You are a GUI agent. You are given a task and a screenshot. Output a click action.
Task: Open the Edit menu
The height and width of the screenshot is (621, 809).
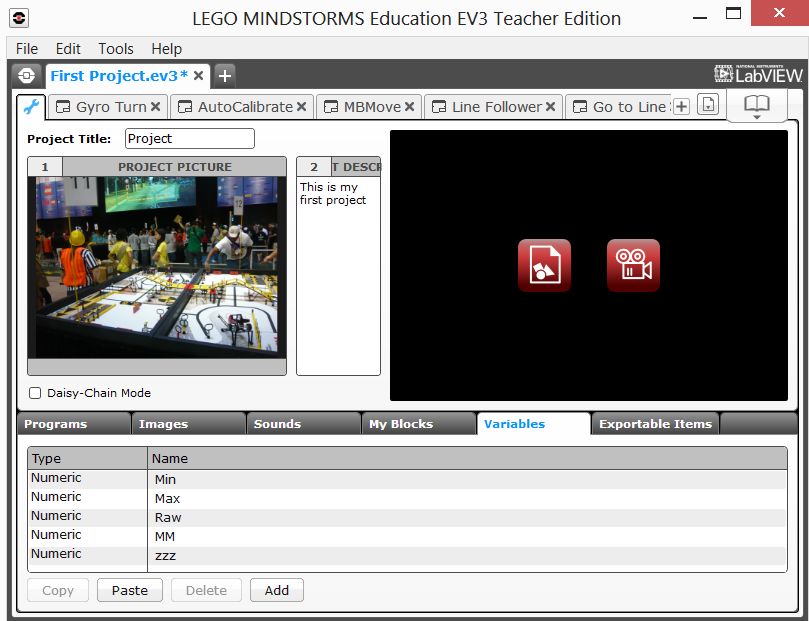68,48
